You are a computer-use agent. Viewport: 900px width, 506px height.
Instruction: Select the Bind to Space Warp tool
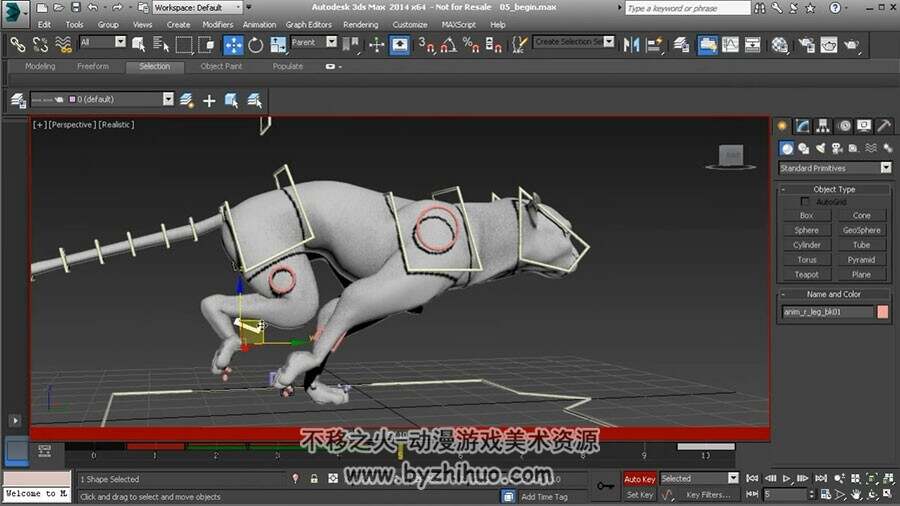(x=63, y=44)
